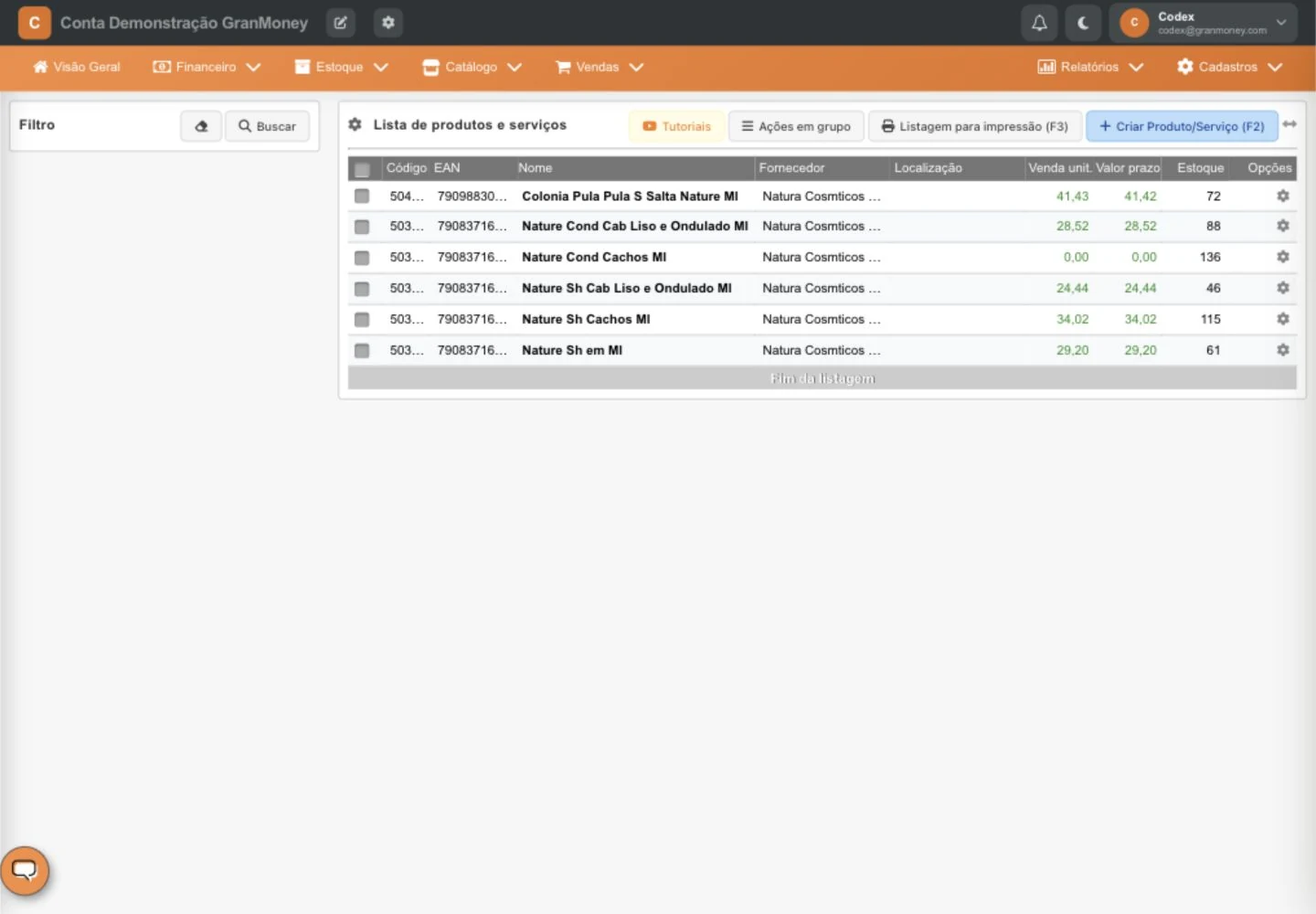
Task: Click the list settings gear icon
Action: point(356,124)
